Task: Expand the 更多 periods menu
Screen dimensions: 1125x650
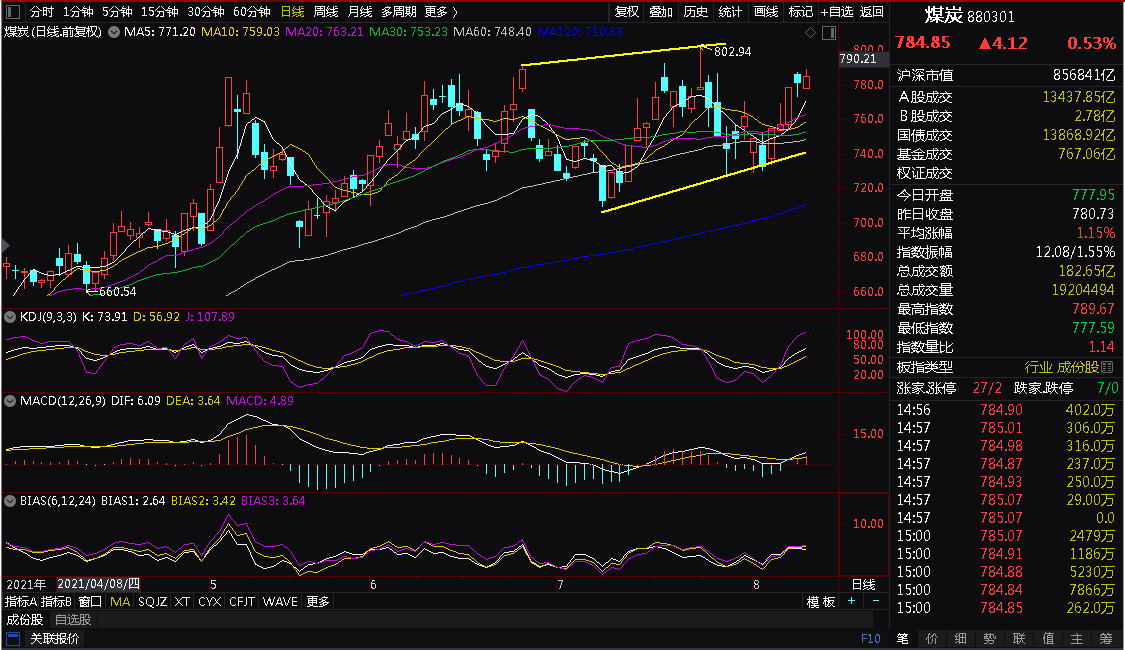Action: click(441, 11)
